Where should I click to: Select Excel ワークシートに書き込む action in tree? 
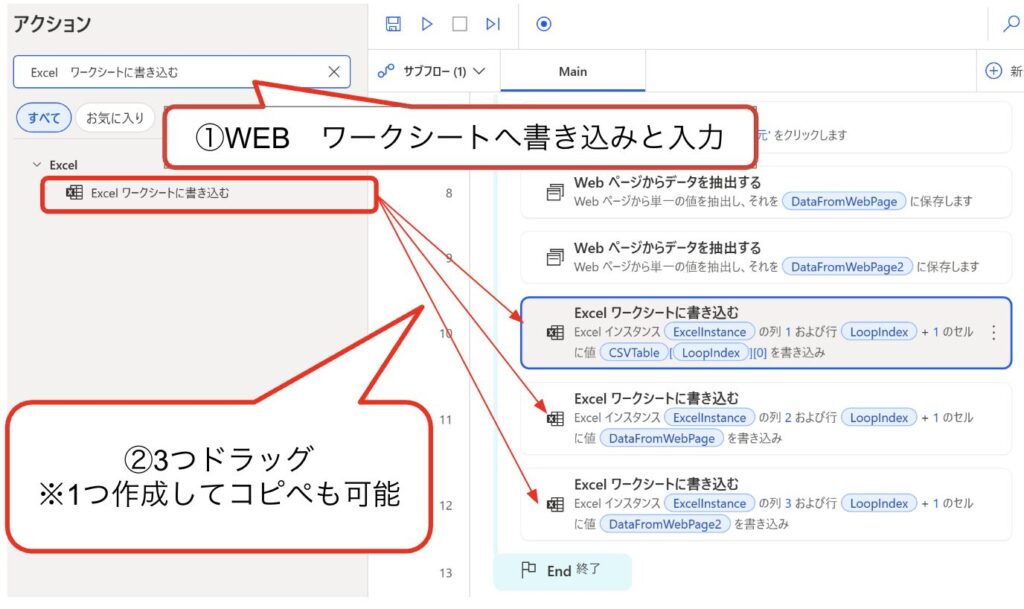[x=159, y=193]
